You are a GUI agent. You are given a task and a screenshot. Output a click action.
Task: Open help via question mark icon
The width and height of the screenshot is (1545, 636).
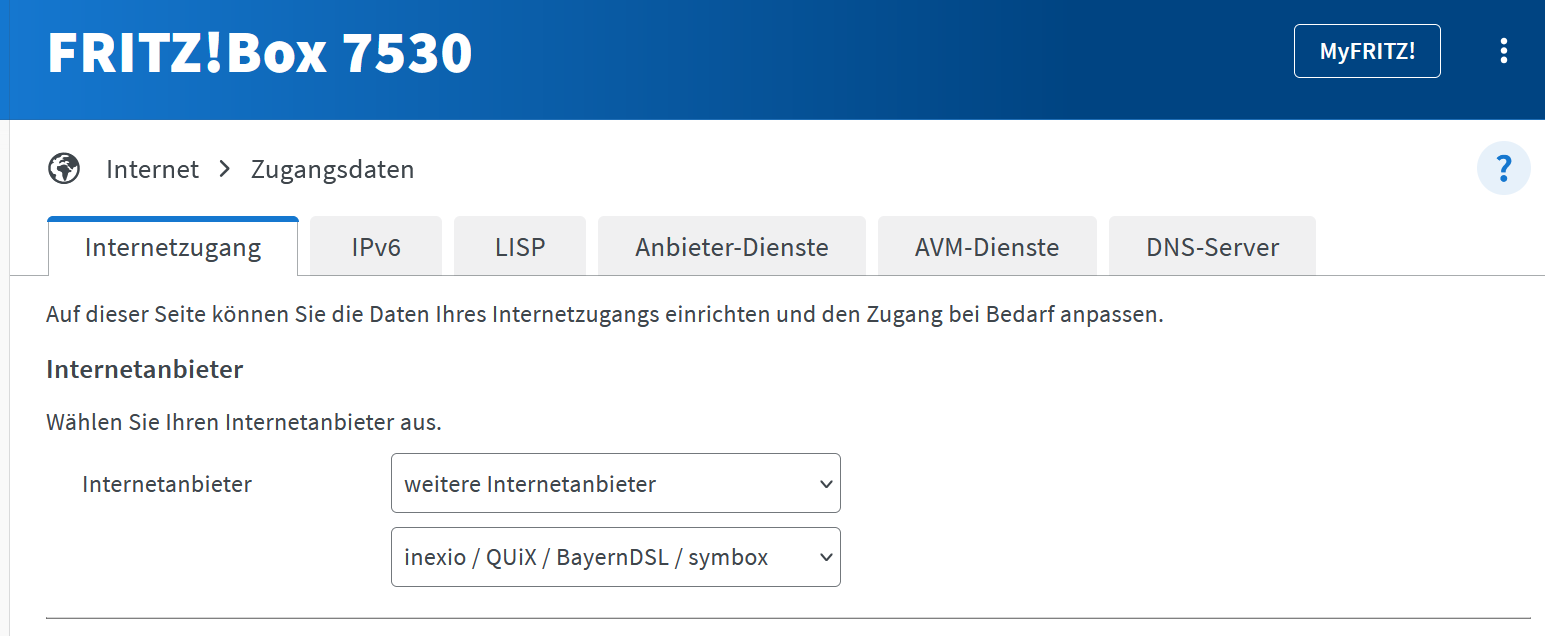(1503, 168)
